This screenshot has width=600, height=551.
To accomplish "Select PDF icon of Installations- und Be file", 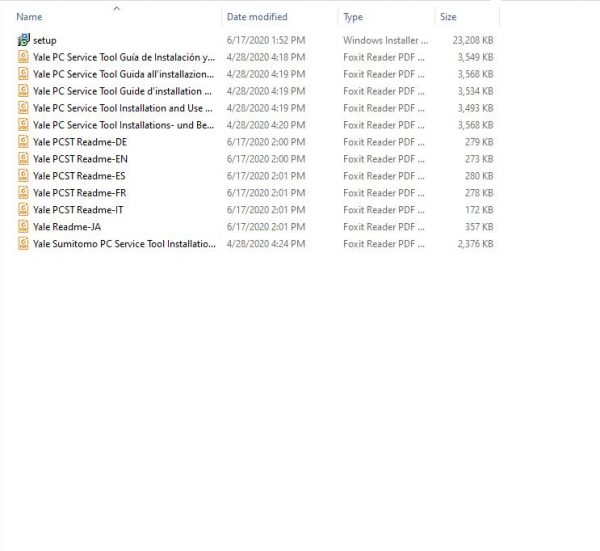I will [23, 125].
